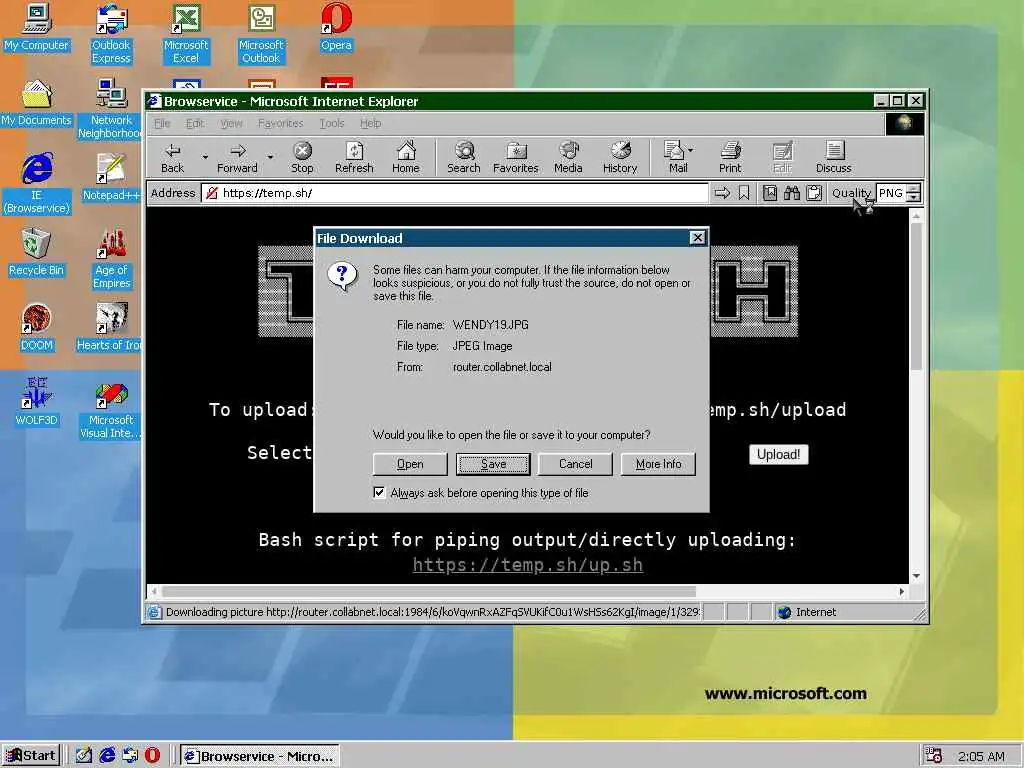Open the Back button history dropdown arrow

click(x=205, y=157)
